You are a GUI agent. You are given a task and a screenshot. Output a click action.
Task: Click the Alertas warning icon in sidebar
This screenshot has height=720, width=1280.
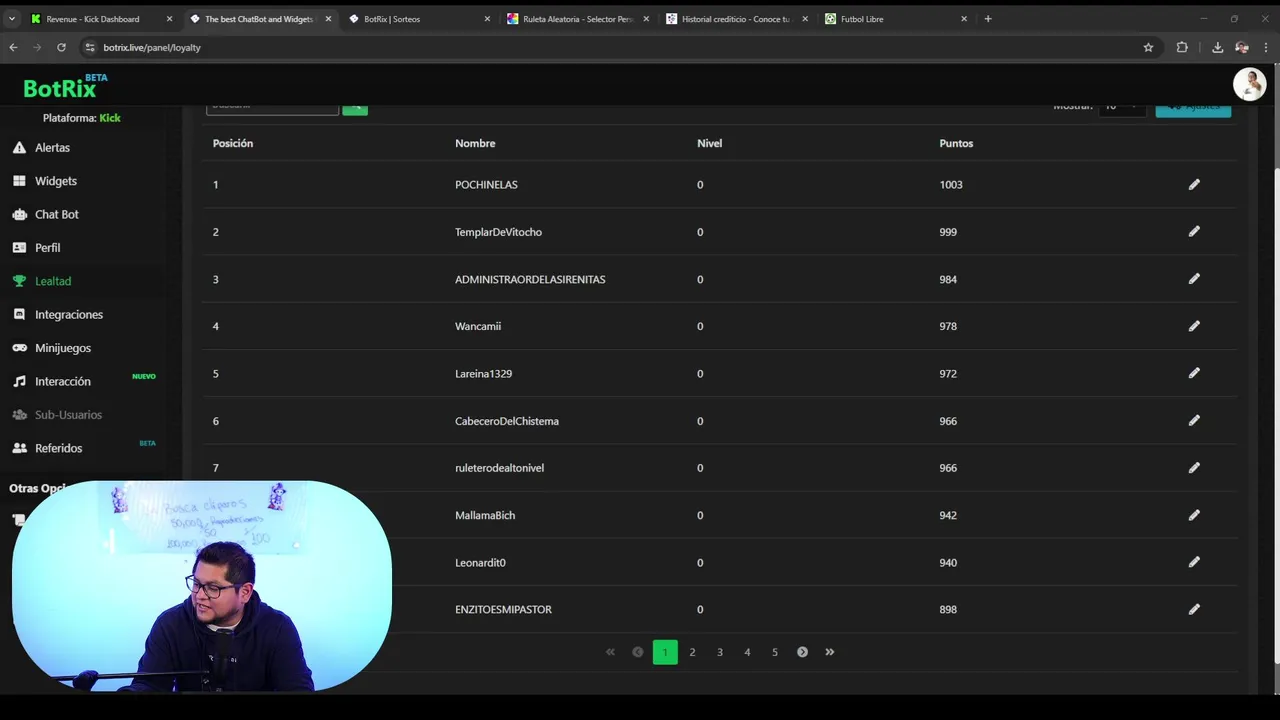tap(19, 147)
